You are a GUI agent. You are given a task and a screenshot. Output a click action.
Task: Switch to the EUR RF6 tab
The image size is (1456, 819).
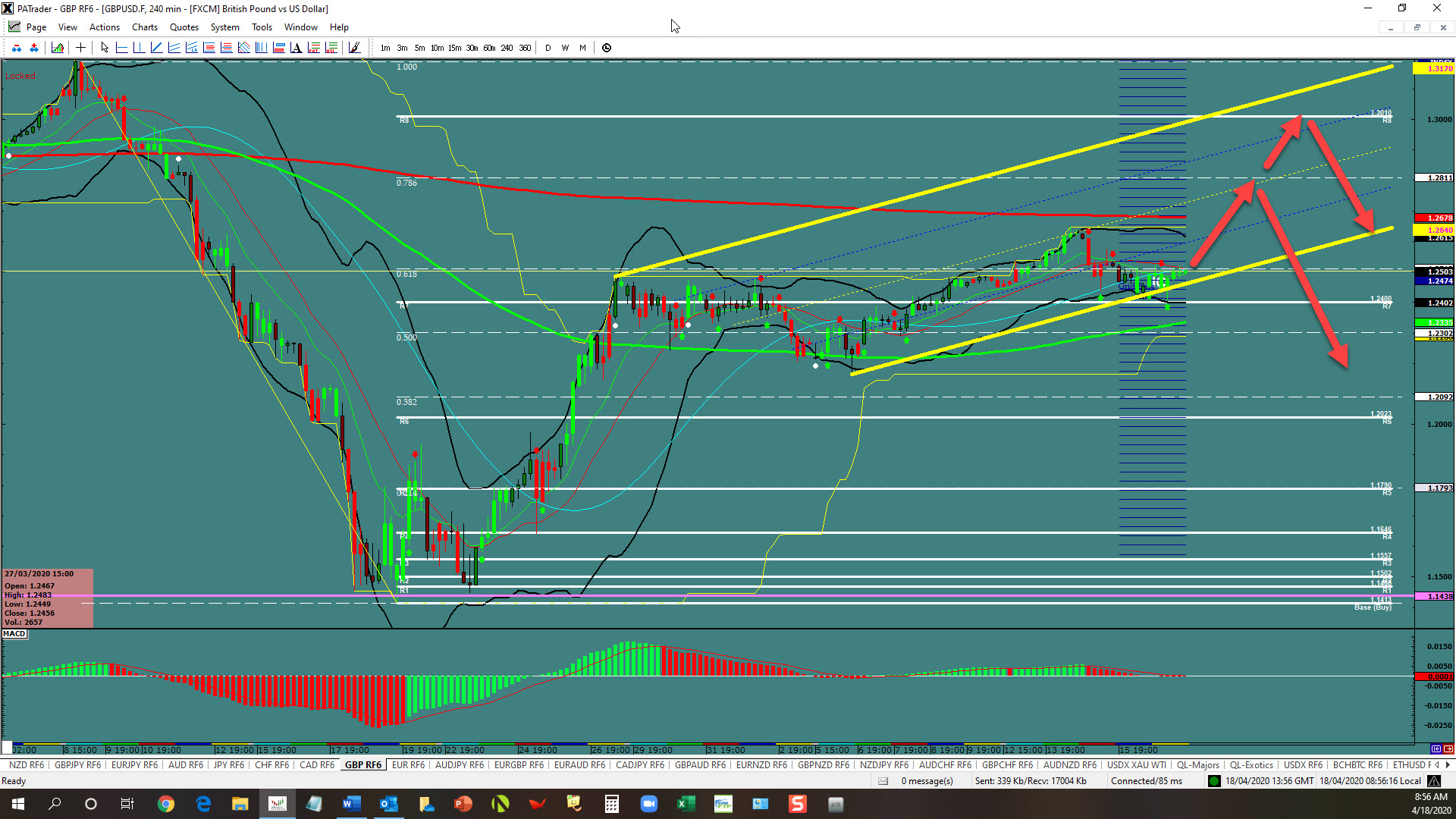click(408, 765)
